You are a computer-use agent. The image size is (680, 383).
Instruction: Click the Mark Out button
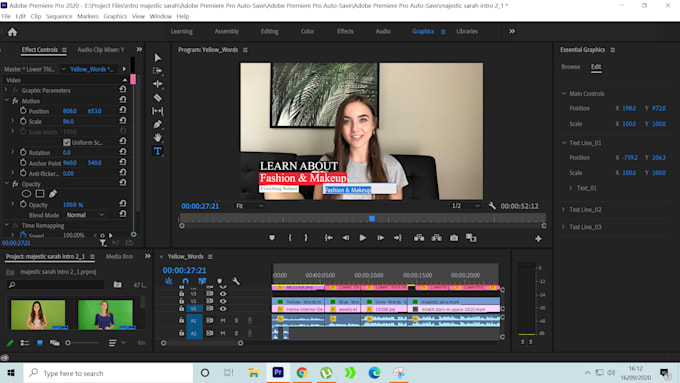[306, 238]
